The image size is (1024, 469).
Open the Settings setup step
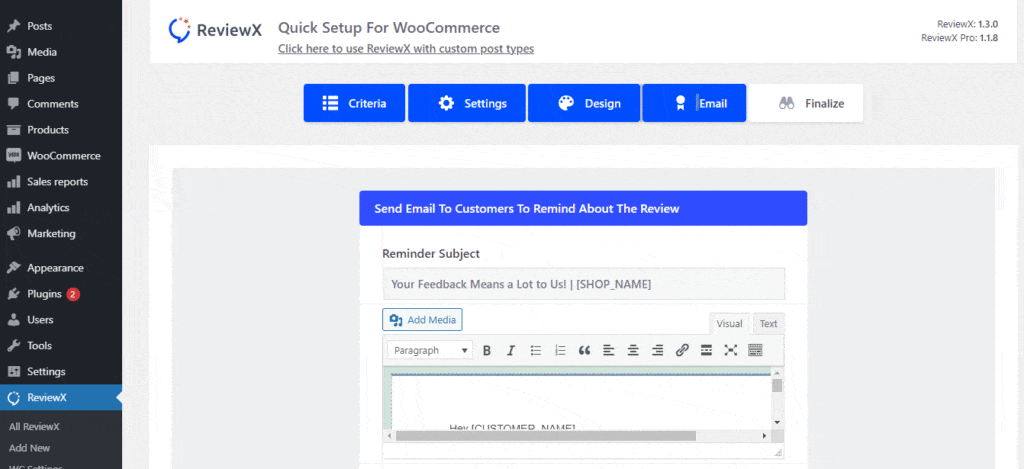(x=466, y=103)
